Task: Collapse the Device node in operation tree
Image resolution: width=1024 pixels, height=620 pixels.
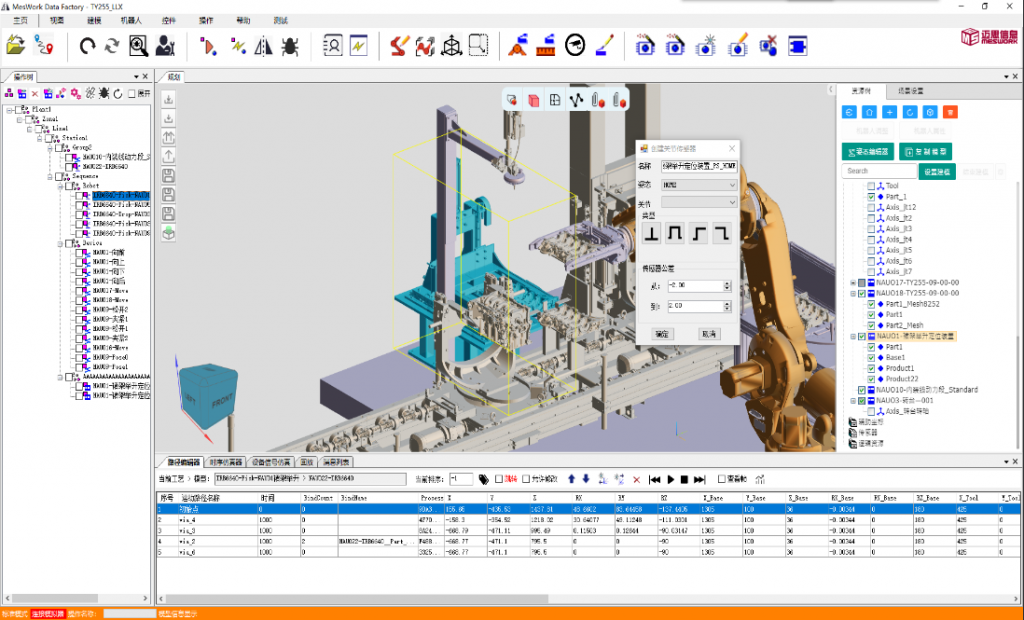Action: (x=59, y=243)
